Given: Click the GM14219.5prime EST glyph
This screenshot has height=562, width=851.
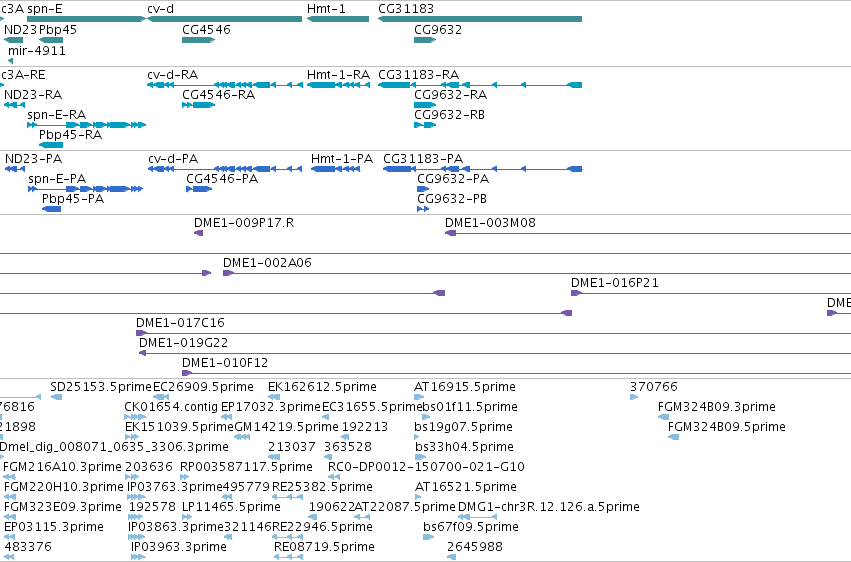Looking at the screenshot, I should [242, 438].
